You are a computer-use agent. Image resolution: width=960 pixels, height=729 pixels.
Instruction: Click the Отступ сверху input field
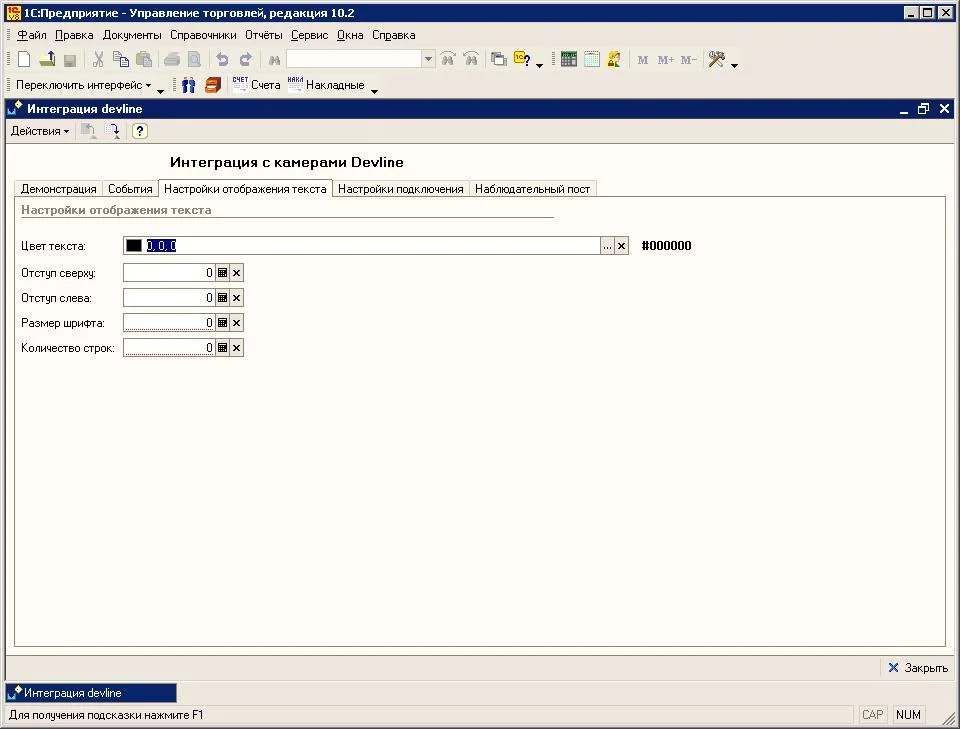tap(169, 272)
